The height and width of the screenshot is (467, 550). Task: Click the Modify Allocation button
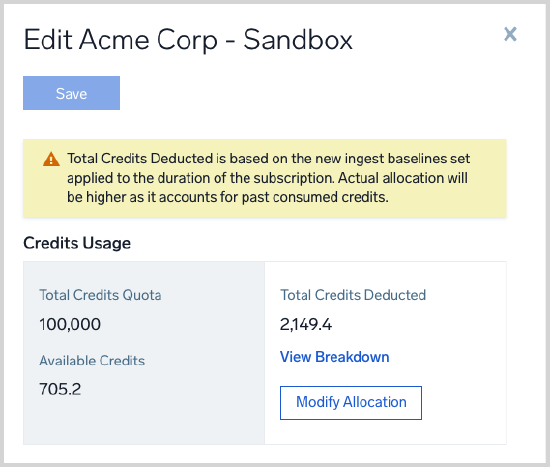coord(351,403)
